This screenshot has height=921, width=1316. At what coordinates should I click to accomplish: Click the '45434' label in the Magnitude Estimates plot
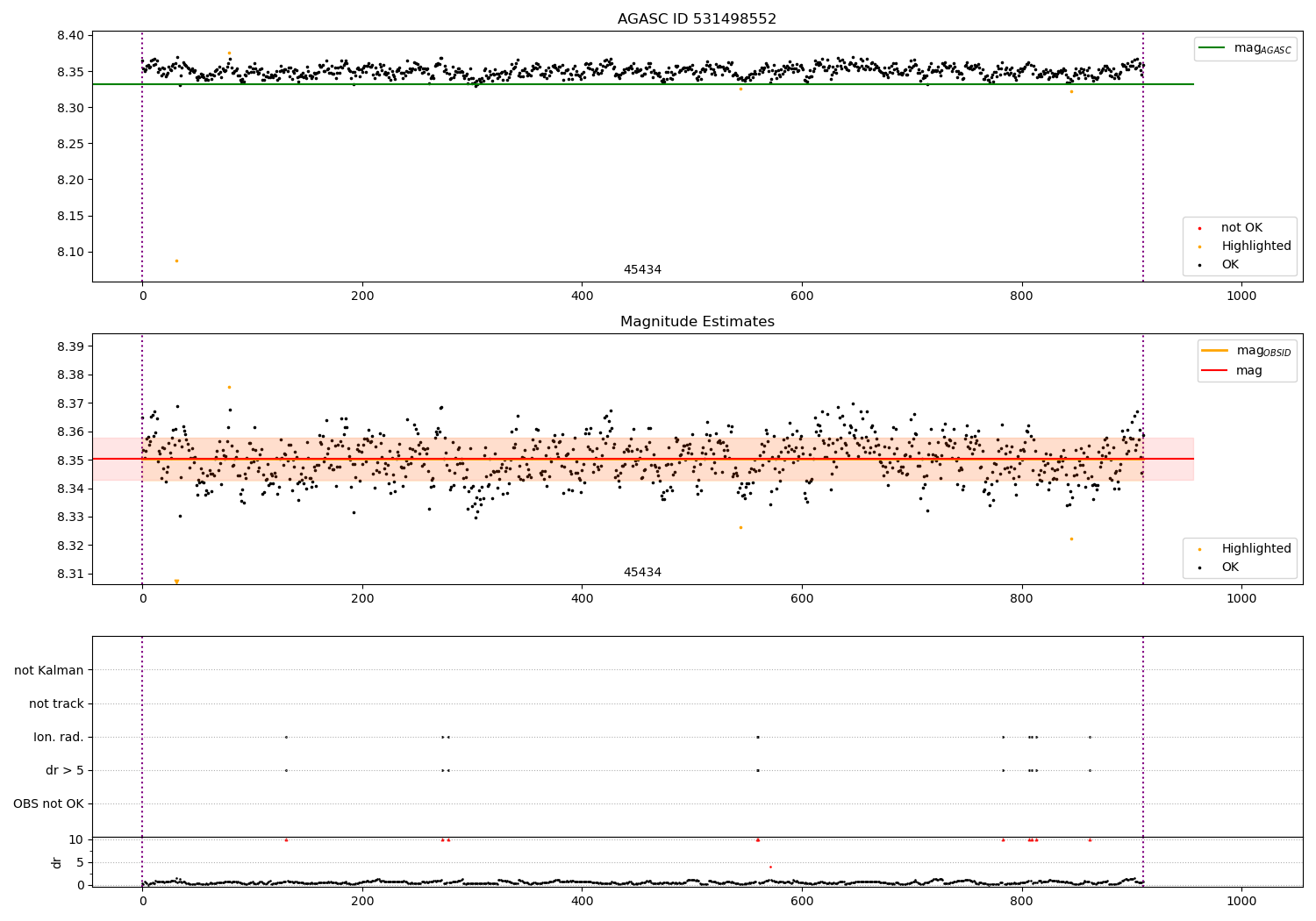click(x=642, y=573)
